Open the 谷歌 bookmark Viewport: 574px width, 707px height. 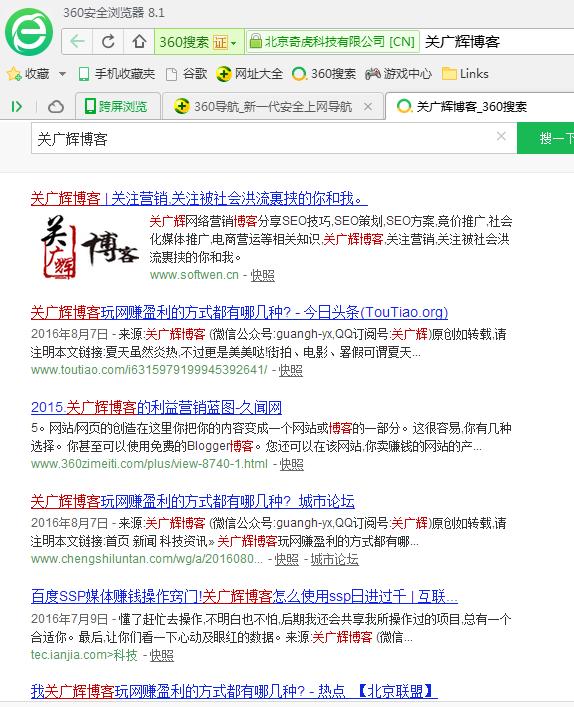pos(187,73)
